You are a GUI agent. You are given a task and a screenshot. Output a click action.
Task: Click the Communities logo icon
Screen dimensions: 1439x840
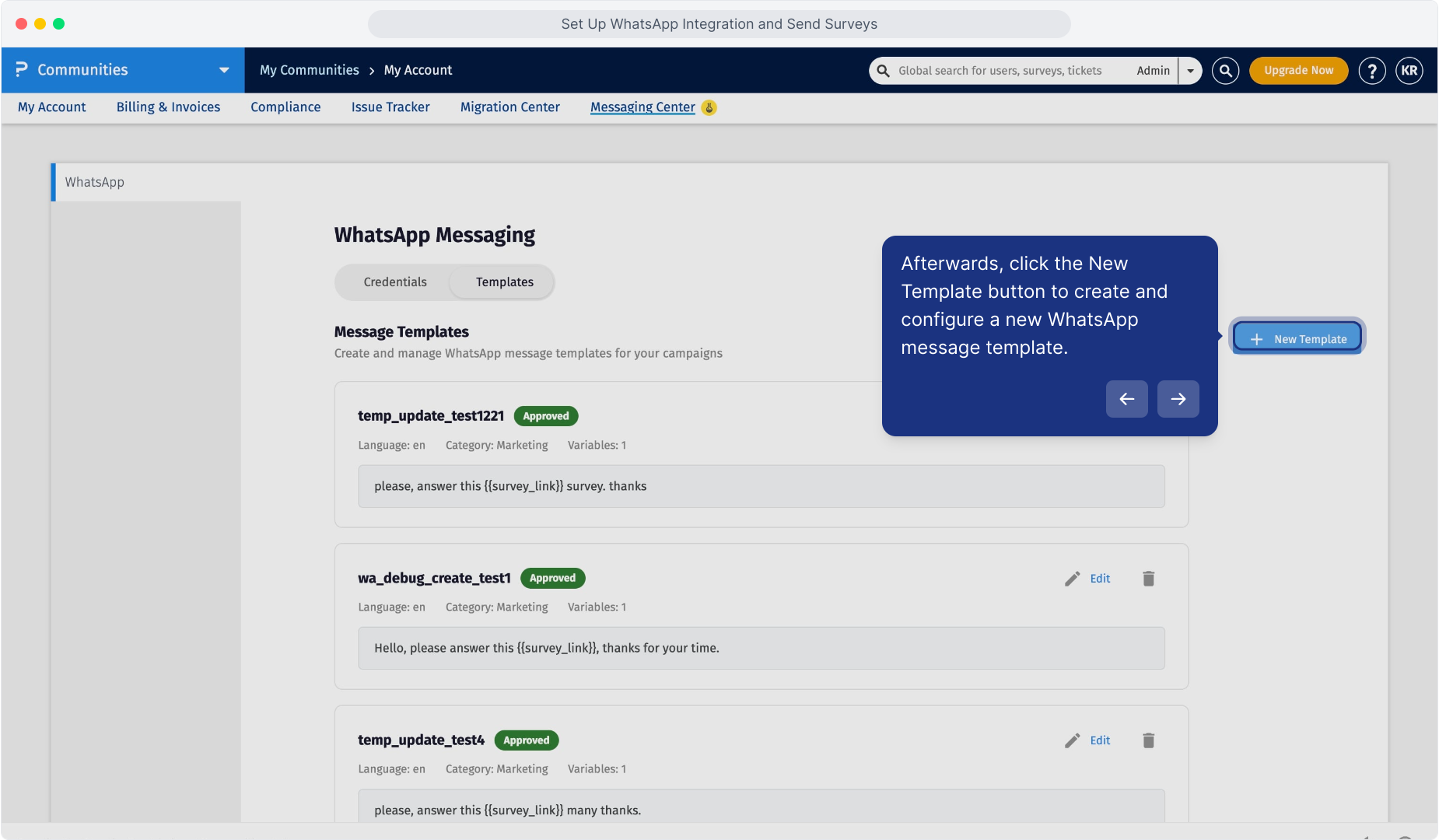22,70
